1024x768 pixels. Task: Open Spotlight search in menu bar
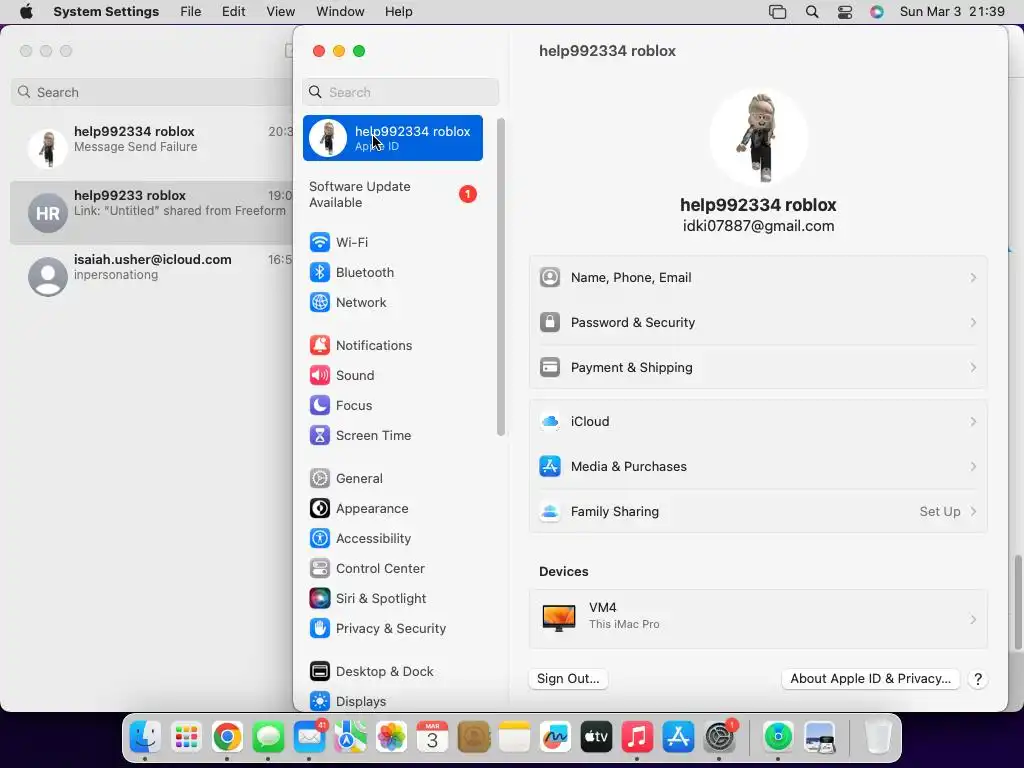click(x=812, y=12)
